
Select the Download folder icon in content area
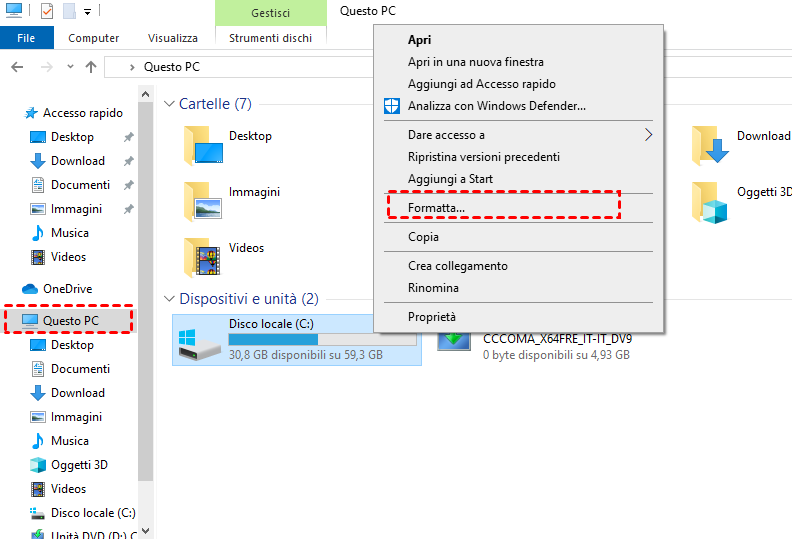pos(710,145)
